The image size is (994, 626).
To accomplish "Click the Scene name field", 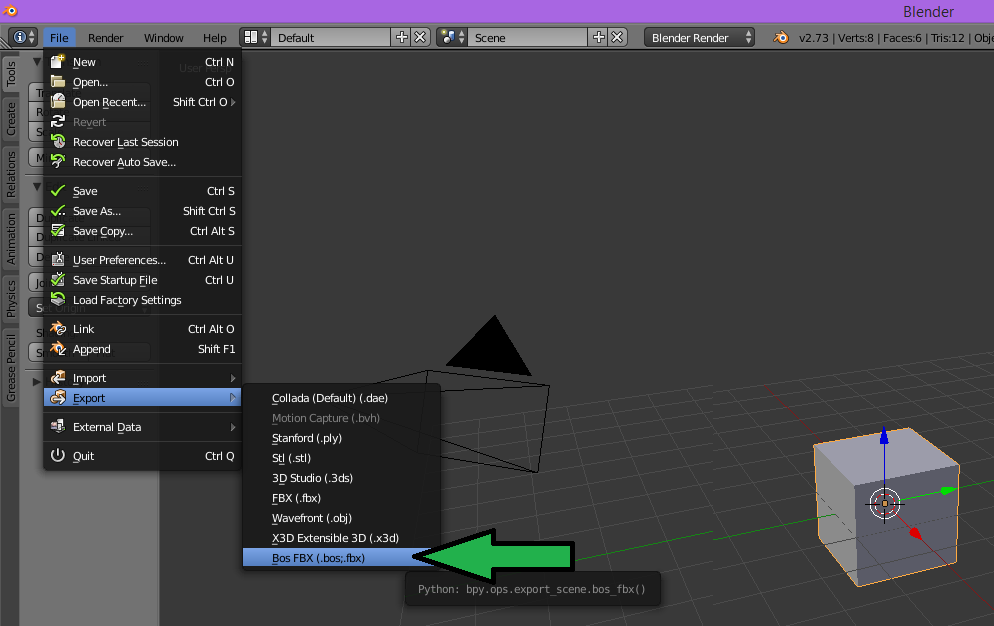I will 528,37.
